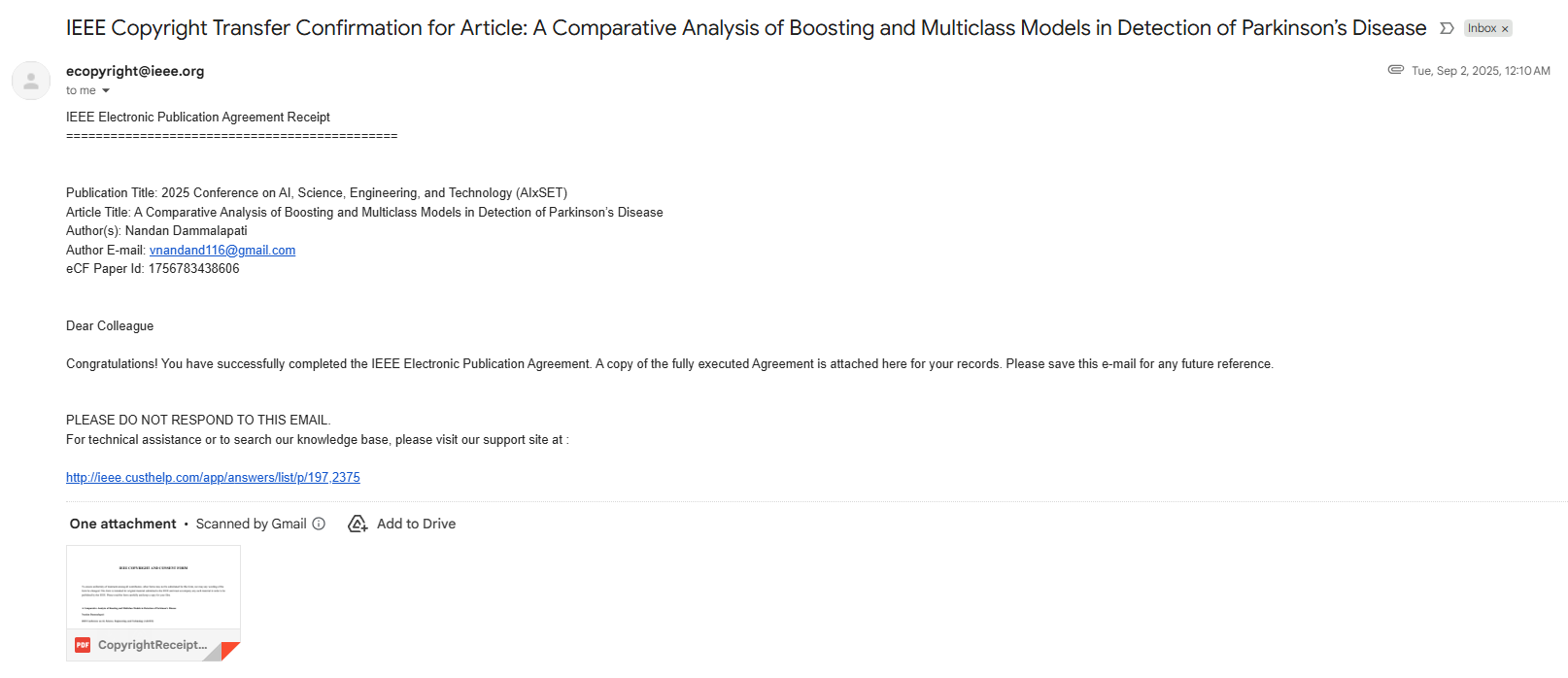This screenshot has height=678, width=1568.
Task: Click the paperclip attachment indicator icon
Action: point(1396,70)
